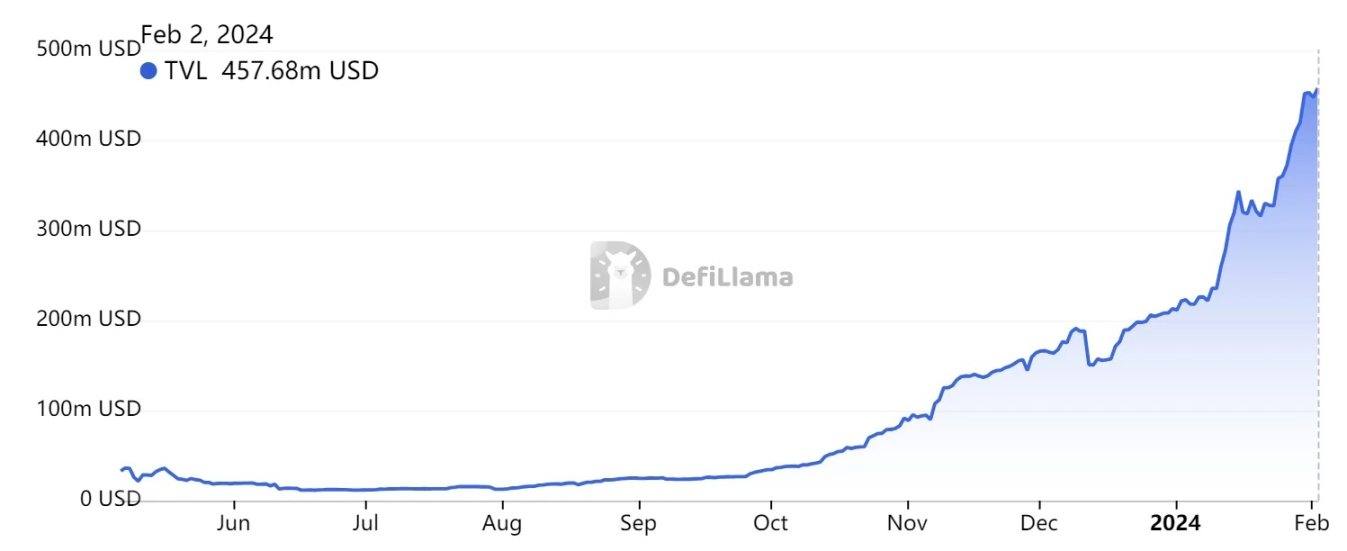Click the blue TVL legend dot
The width and height of the screenshot is (1347, 551).
pos(149,71)
